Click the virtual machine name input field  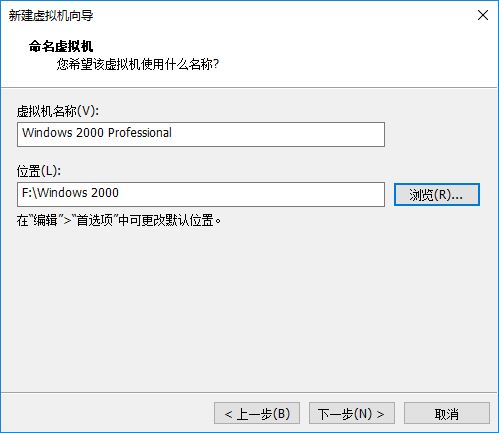[x=201, y=134]
